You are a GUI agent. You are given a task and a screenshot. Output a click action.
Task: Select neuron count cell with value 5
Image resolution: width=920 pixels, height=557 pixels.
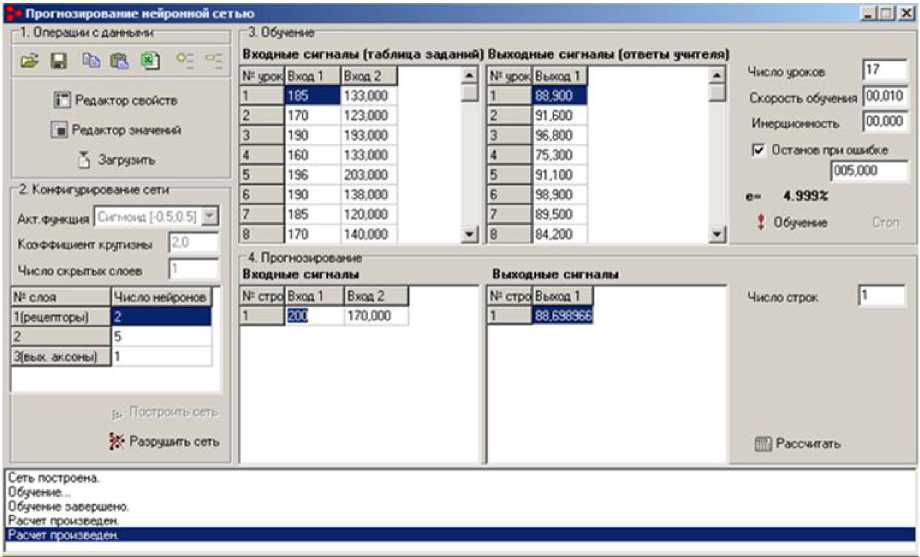(x=161, y=336)
